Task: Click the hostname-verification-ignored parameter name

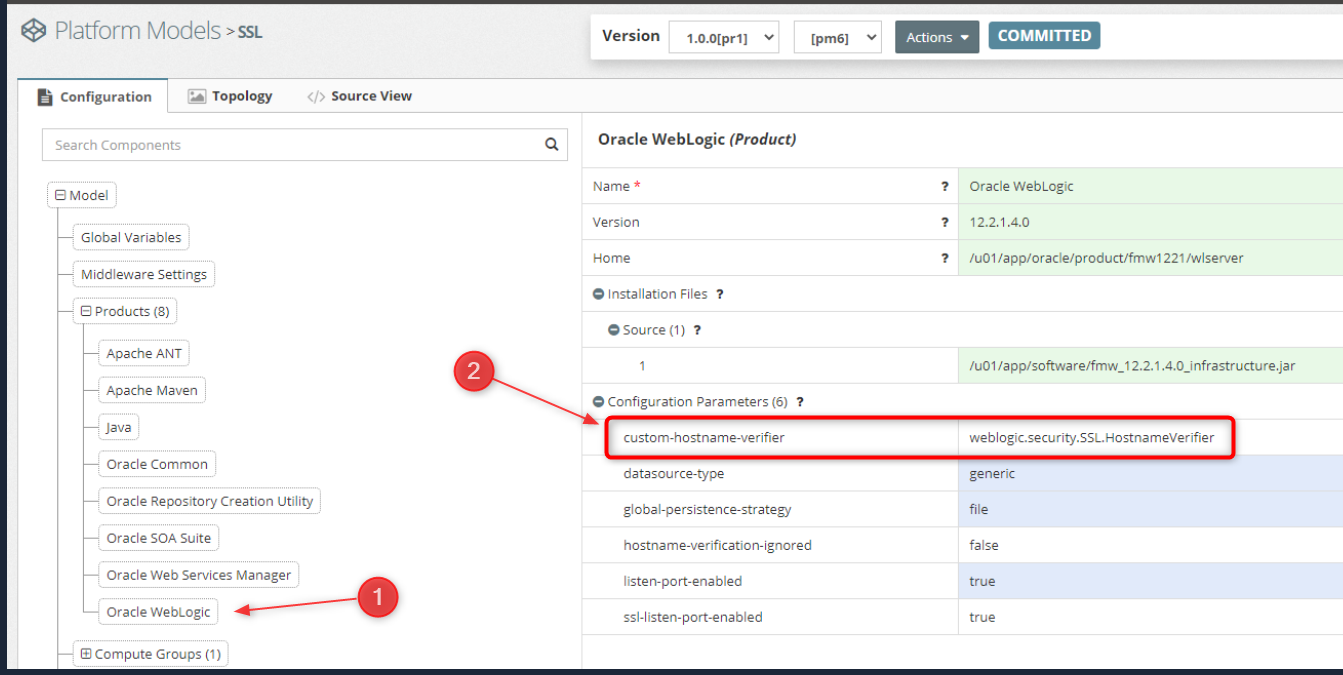Action: coord(717,546)
